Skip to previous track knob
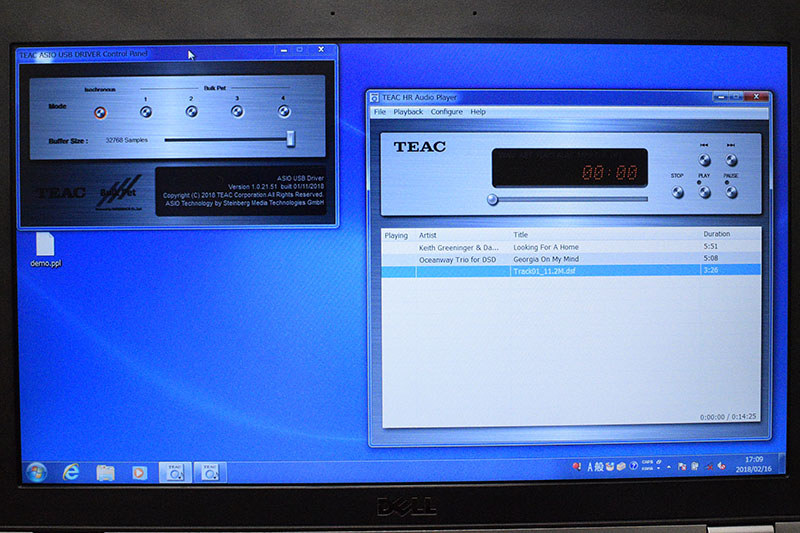This screenshot has width=800, height=533. pyautogui.click(x=705, y=160)
